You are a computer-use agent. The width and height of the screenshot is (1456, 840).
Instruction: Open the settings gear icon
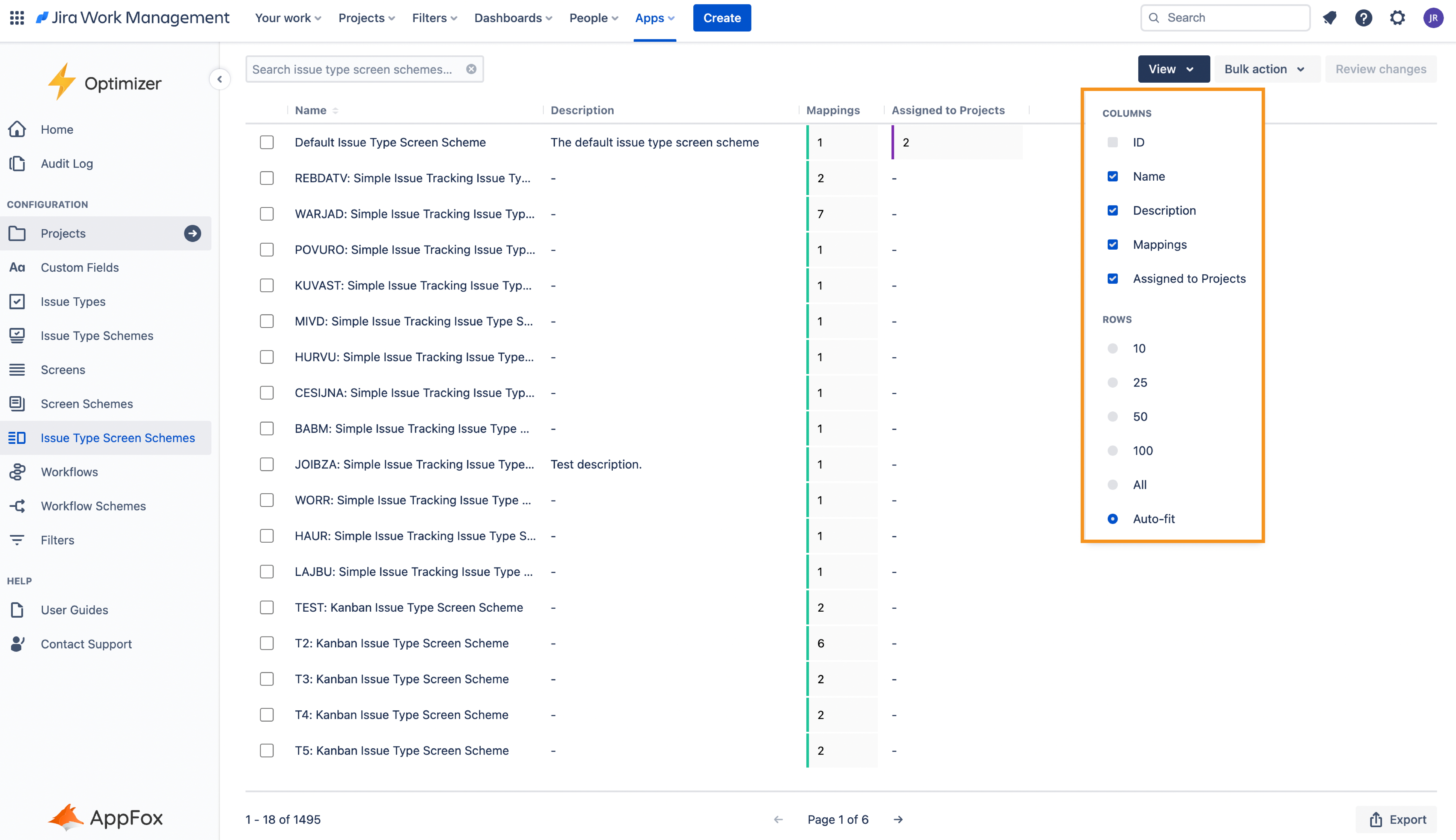click(x=1397, y=18)
